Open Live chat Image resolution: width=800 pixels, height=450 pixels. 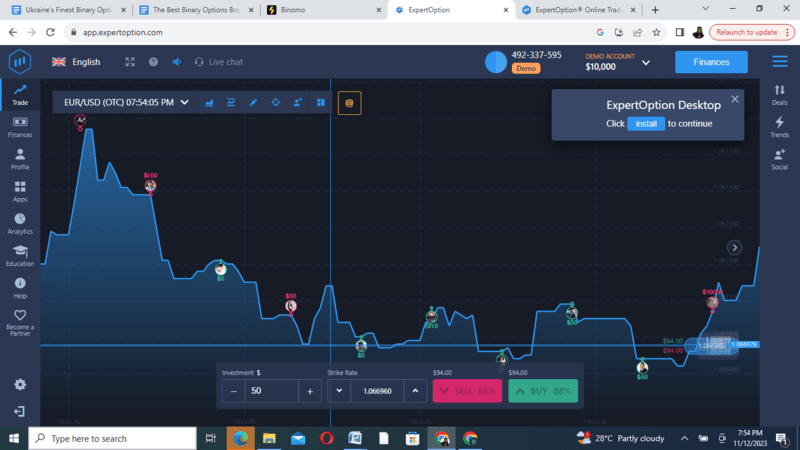[x=219, y=62]
